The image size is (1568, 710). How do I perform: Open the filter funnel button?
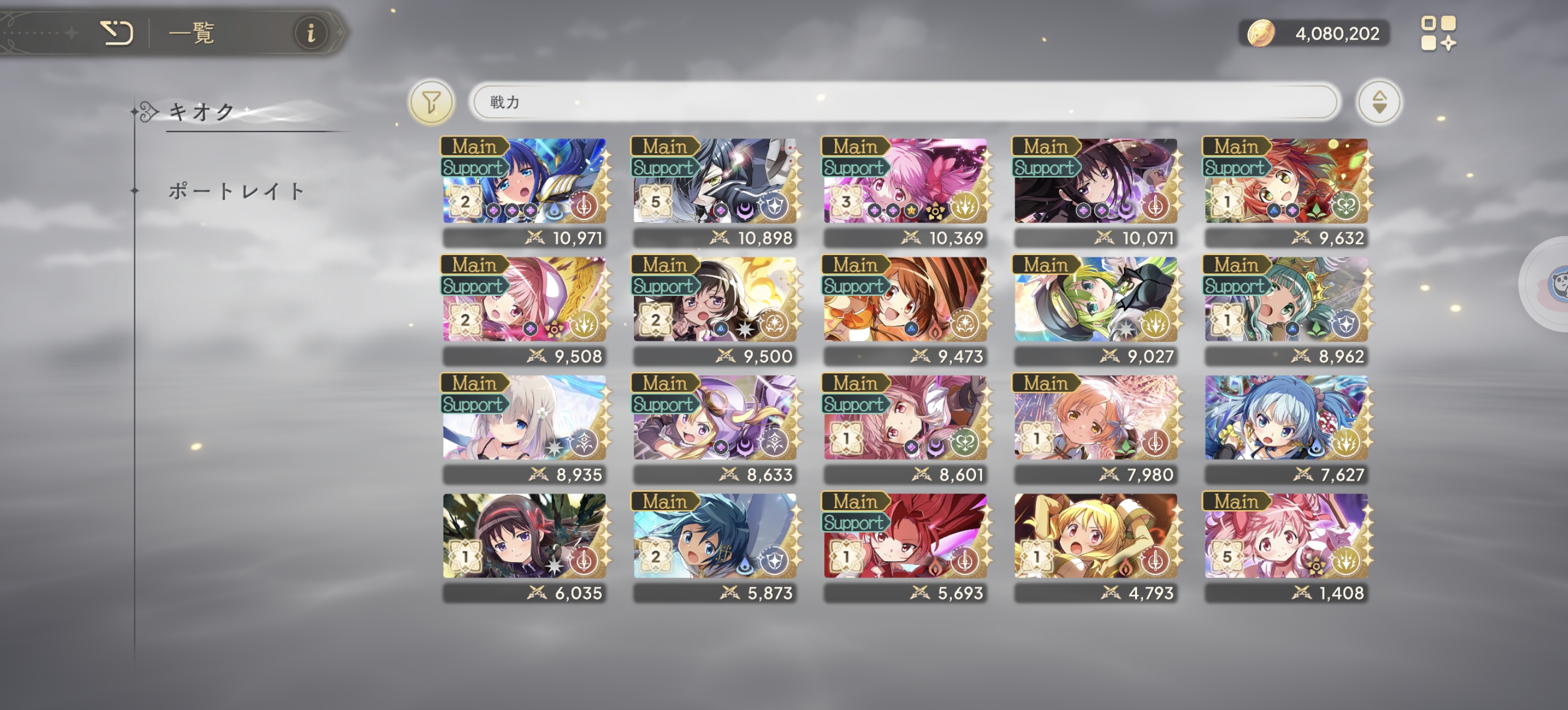[432, 102]
